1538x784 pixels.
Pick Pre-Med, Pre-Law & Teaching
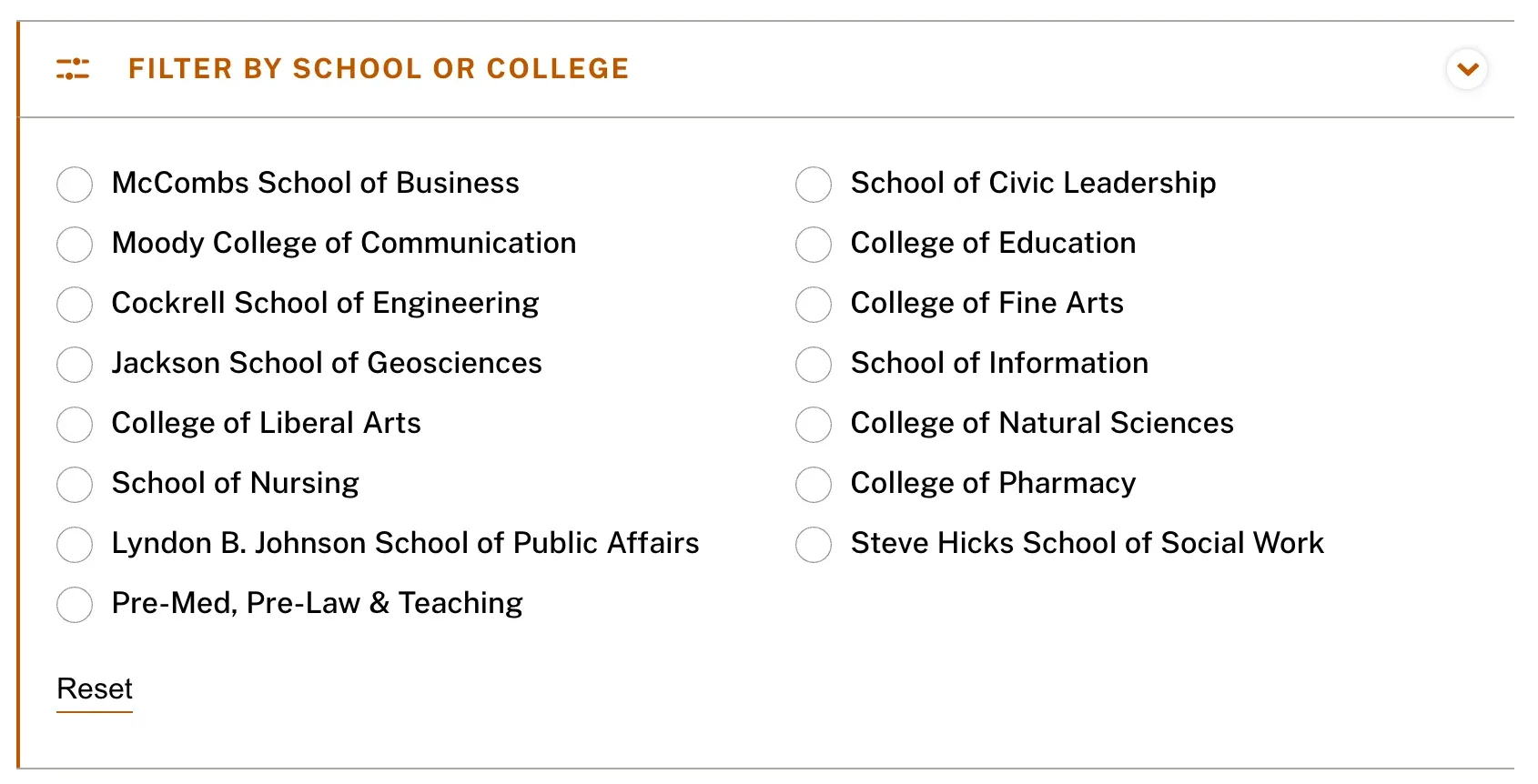point(74,604)
